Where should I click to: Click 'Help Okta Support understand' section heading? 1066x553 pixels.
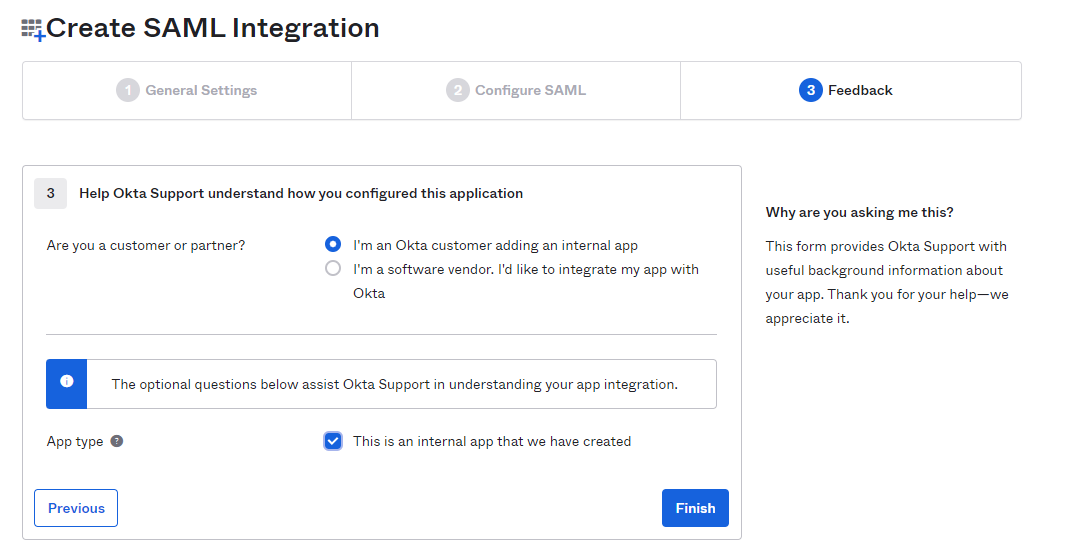(301, 193)
